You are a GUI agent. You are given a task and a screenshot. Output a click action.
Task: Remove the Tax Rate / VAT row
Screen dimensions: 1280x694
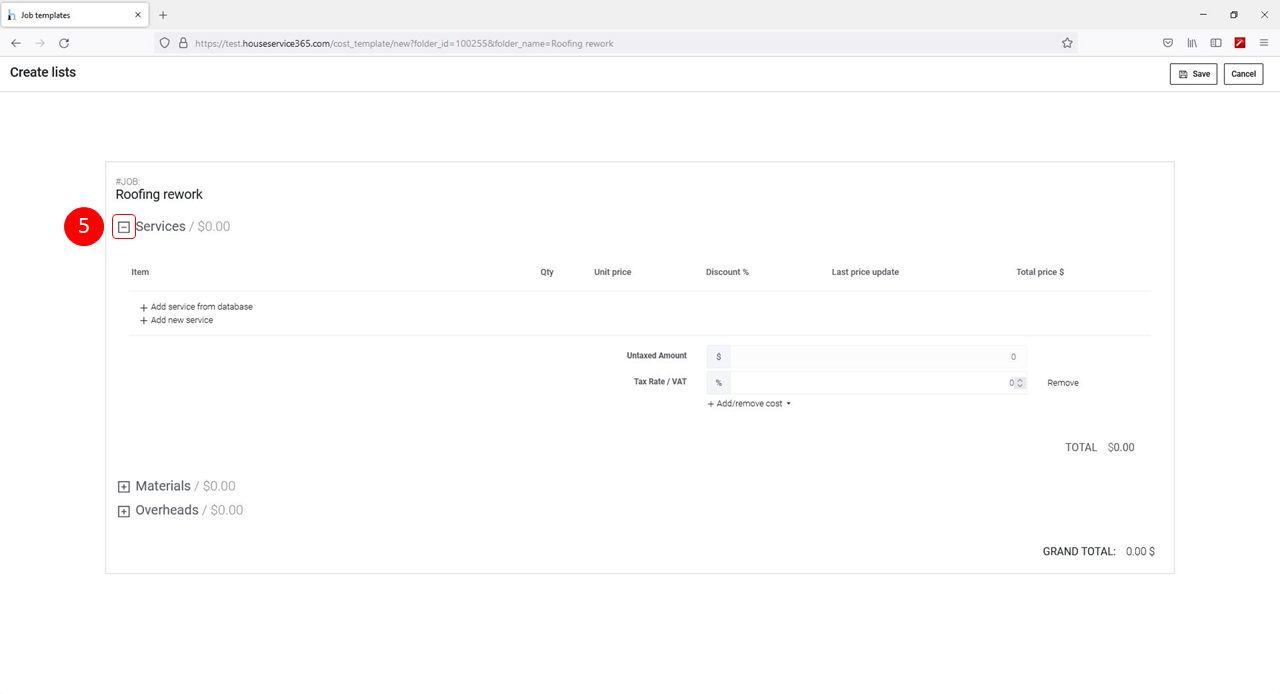click(x=1062, y=383)
